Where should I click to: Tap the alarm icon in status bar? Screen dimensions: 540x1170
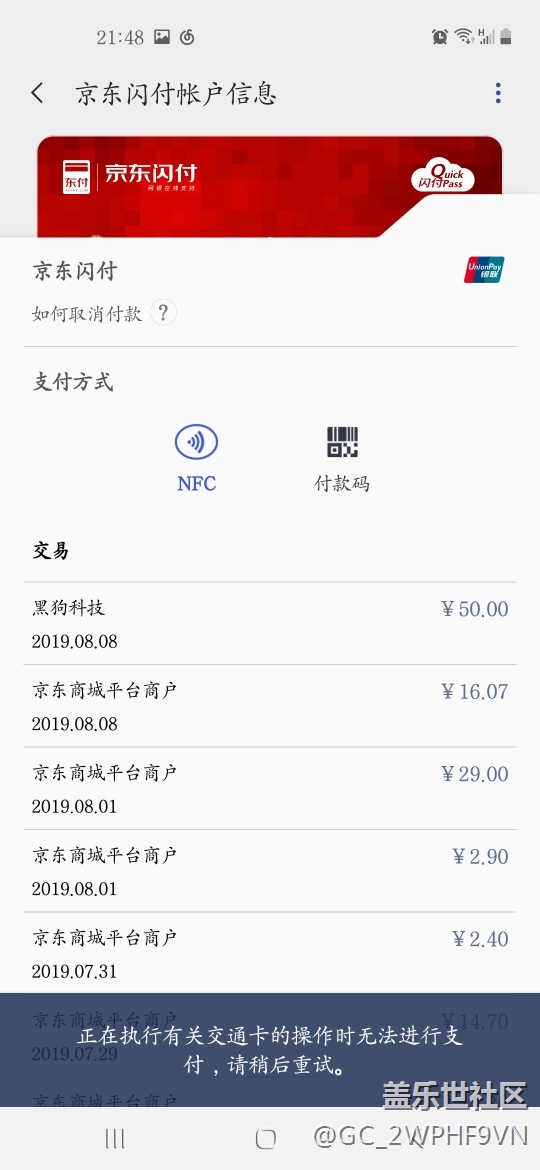[x=439, y=36]
